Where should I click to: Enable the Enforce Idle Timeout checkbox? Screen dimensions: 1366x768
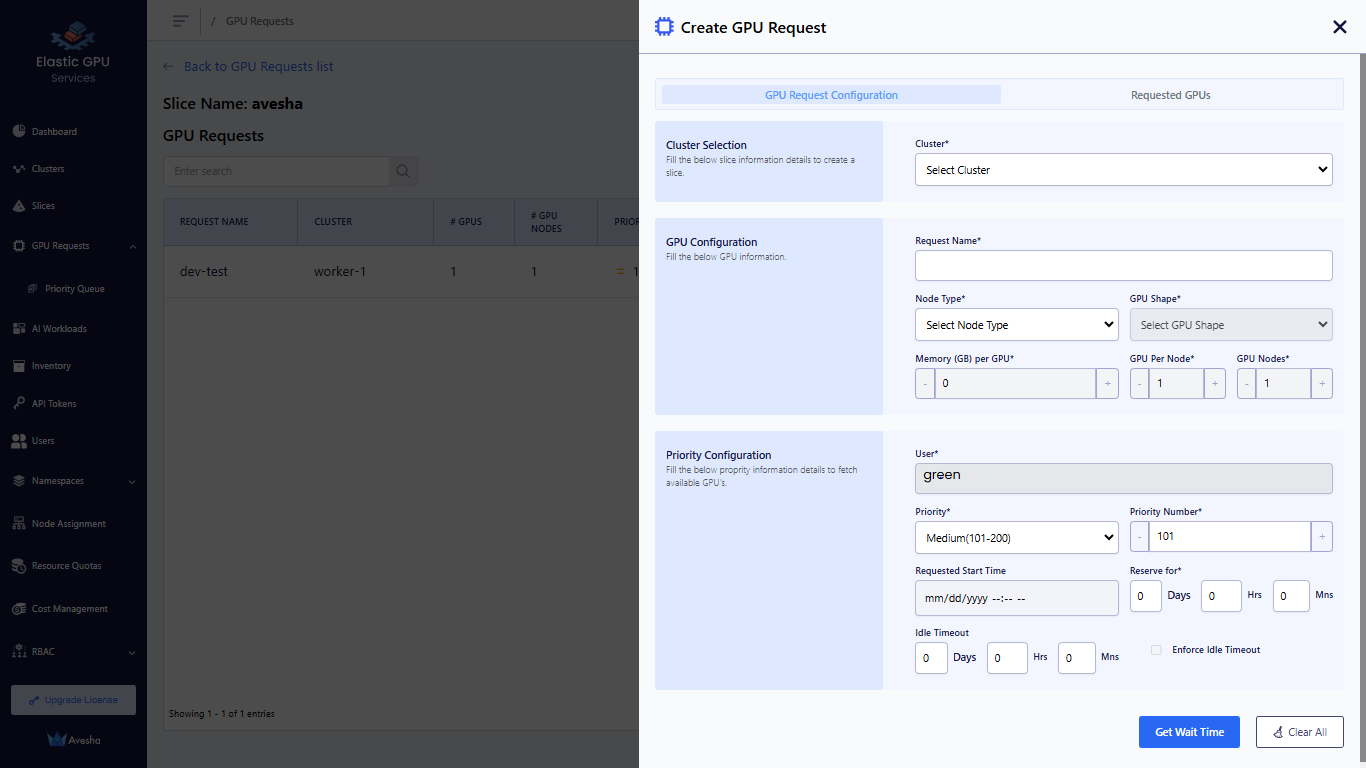click(x=1156, y=650)
